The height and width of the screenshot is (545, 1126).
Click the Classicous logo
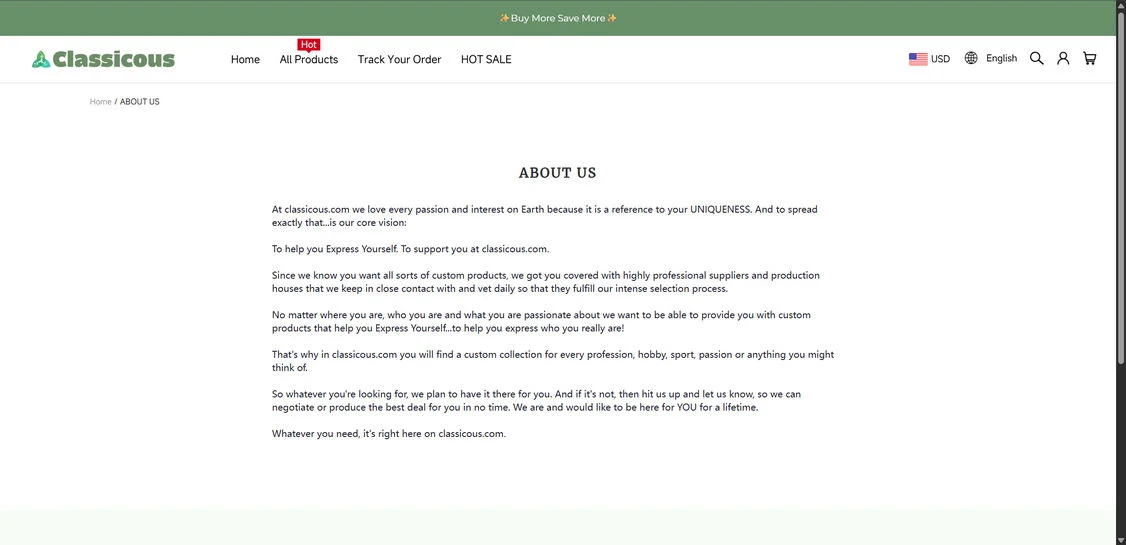click(103, 59)
